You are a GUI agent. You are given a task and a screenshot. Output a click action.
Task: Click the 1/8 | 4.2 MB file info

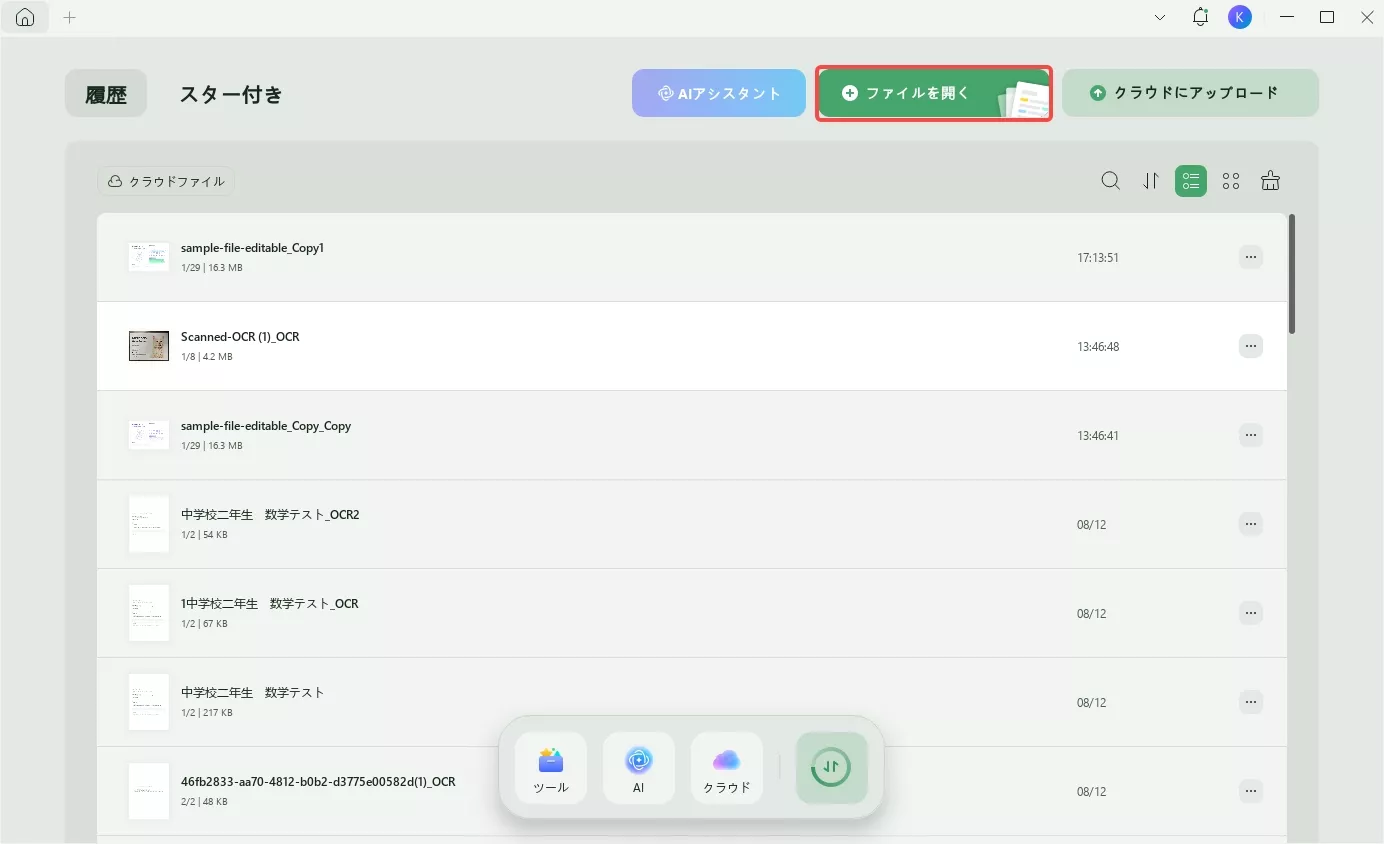pyautogui.click(x=207, y=357)
